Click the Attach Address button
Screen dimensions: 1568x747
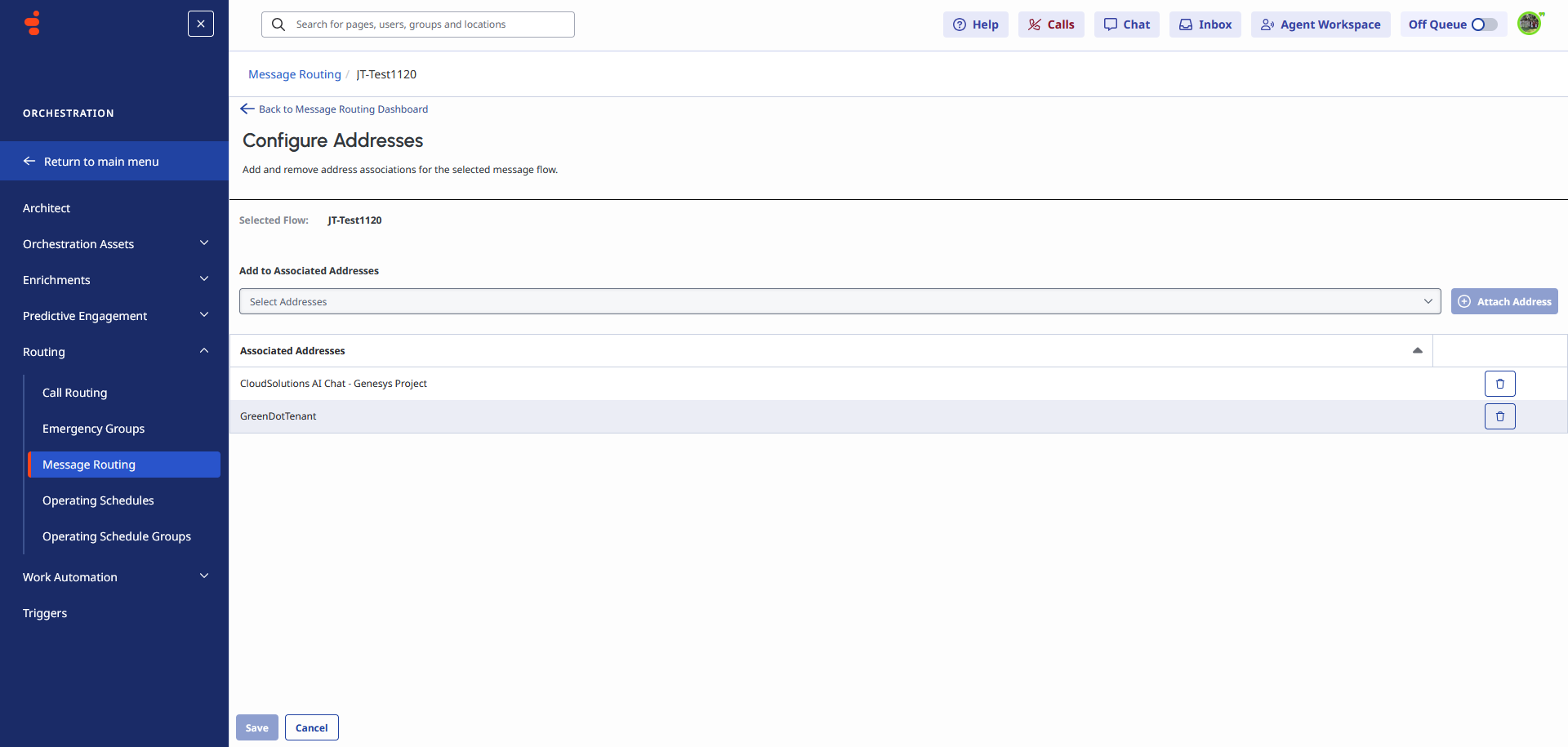[1504, 301]
